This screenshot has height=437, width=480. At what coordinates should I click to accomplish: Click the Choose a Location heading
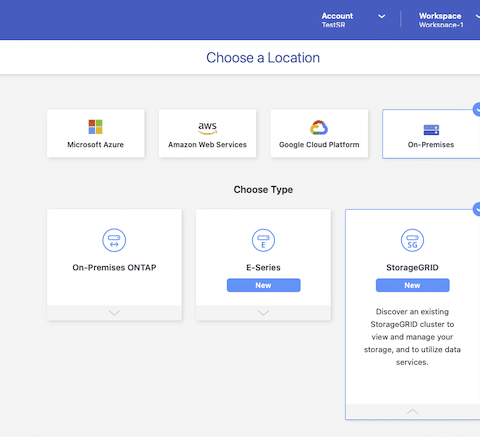tap(263, 58)
